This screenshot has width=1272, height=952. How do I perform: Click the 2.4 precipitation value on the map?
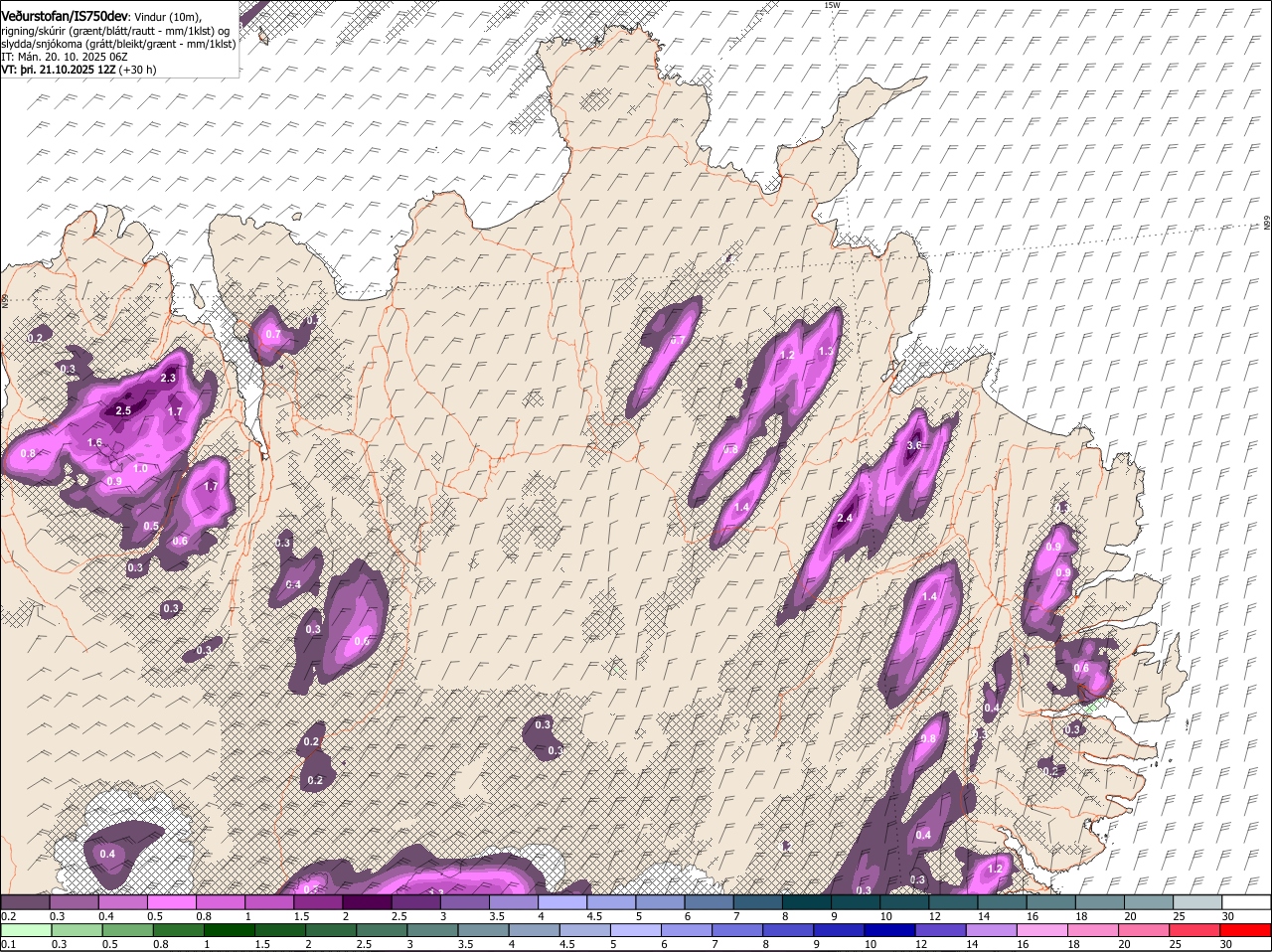pyautogui.click(x=846, y=519)
